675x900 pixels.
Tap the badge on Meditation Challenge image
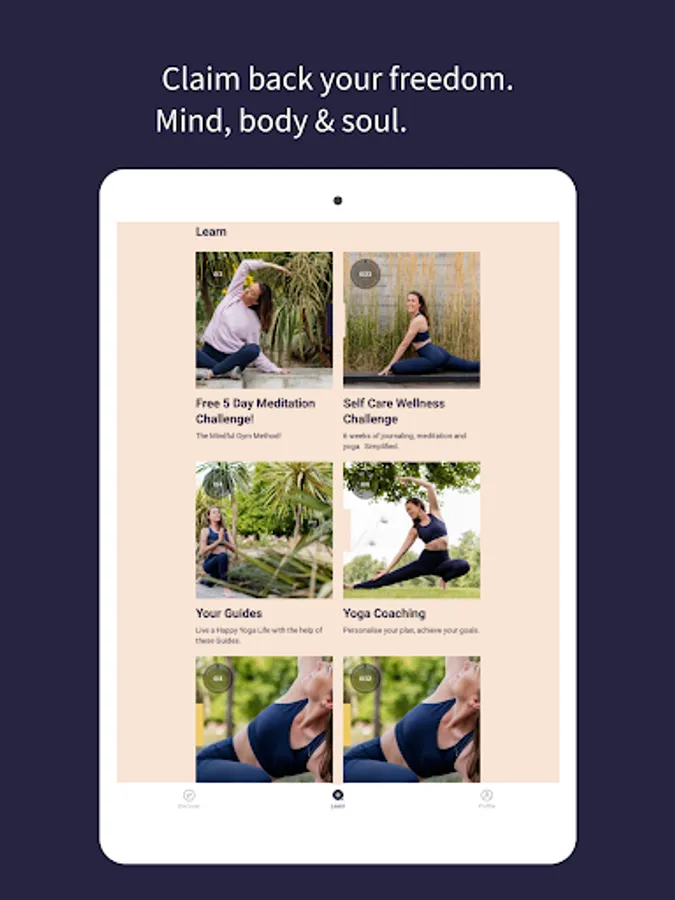(x=218, y=274)
